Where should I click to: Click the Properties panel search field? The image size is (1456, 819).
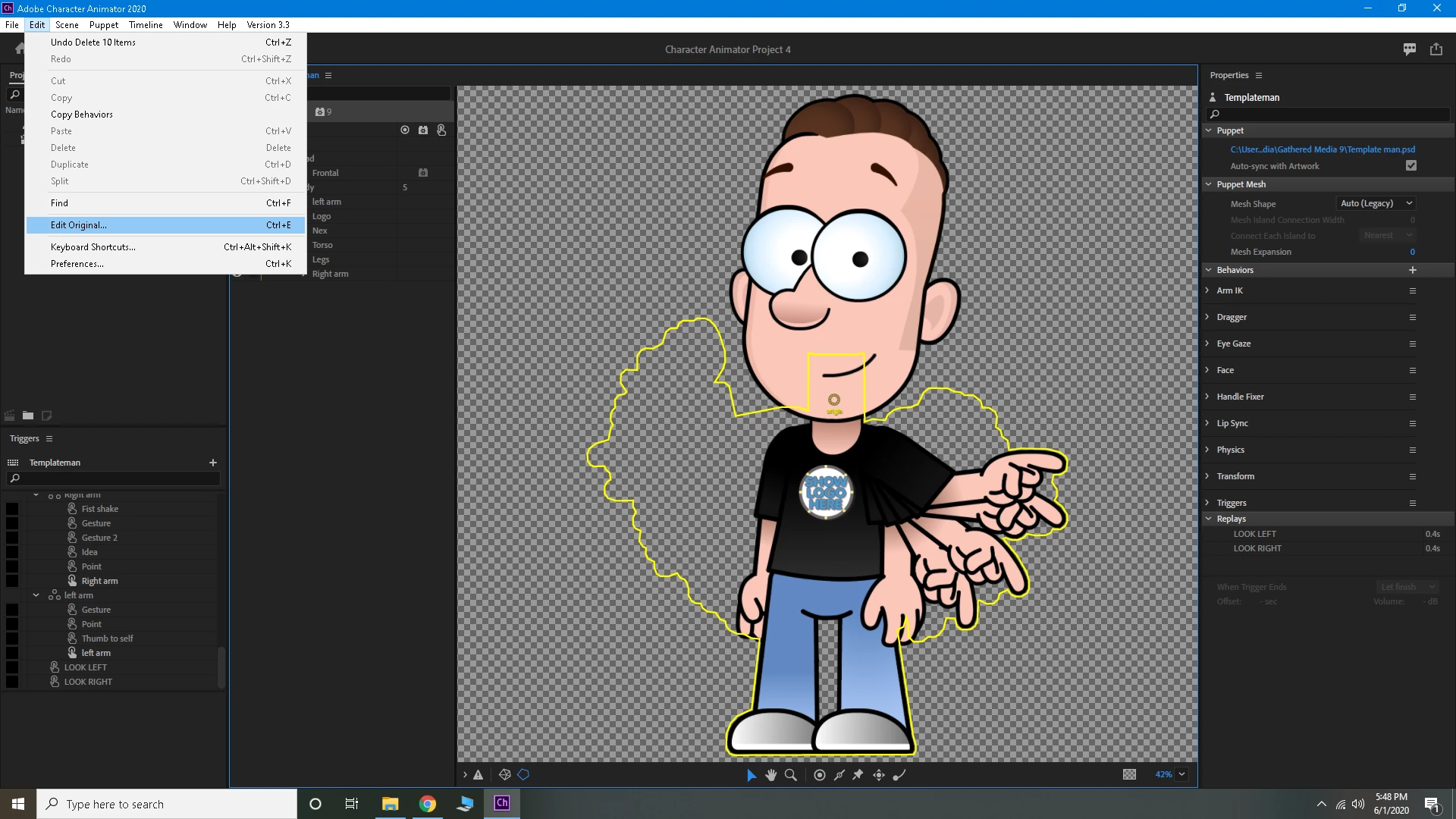click(x=1331, y=115)
